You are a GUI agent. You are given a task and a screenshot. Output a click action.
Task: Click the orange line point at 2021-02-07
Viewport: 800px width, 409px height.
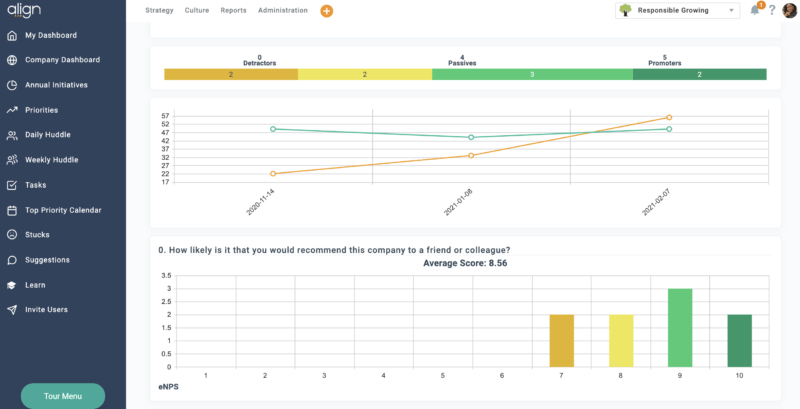(x=669, y=117)
